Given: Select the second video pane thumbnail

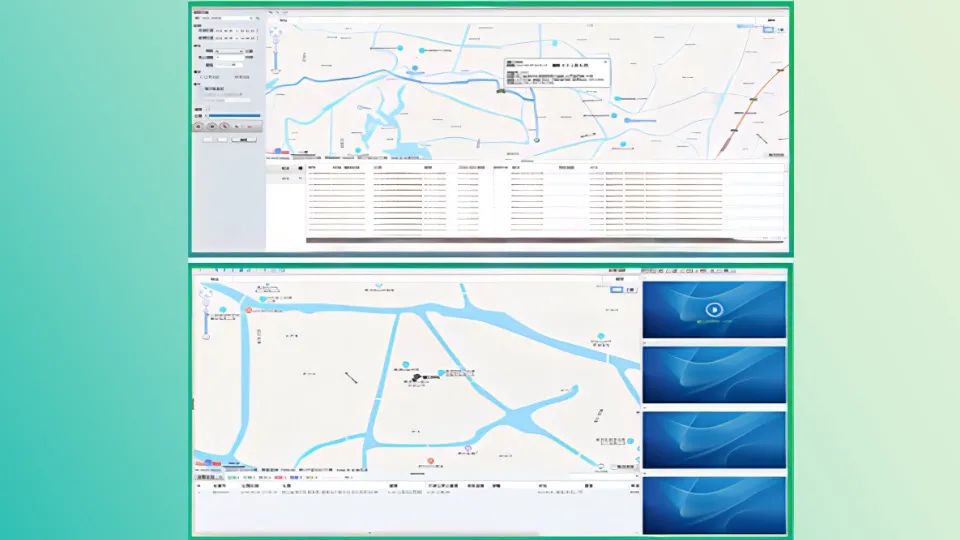Looking at the screenshot, I should point(713,374).
